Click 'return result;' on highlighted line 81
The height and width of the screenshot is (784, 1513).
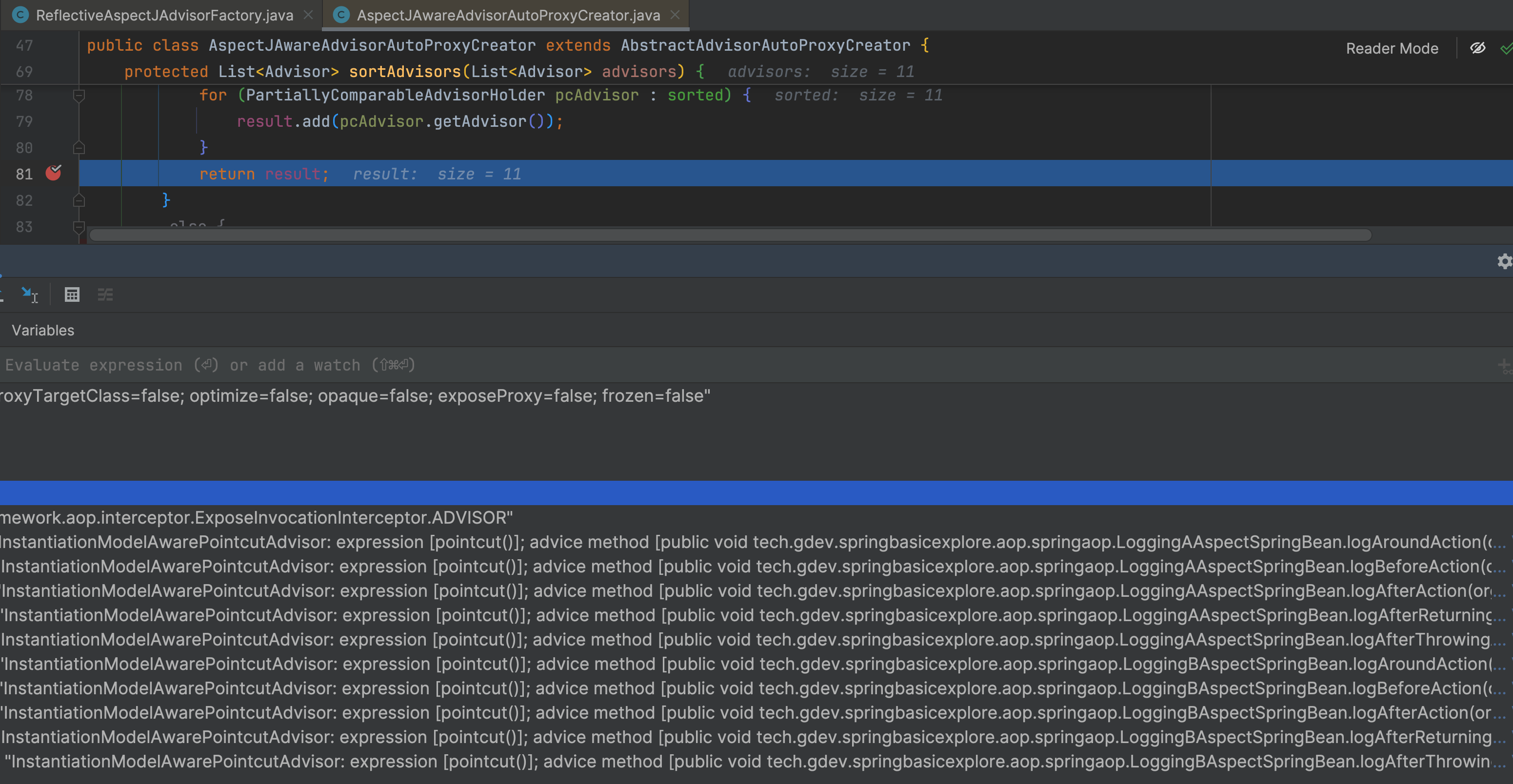[x=264, y=174]
